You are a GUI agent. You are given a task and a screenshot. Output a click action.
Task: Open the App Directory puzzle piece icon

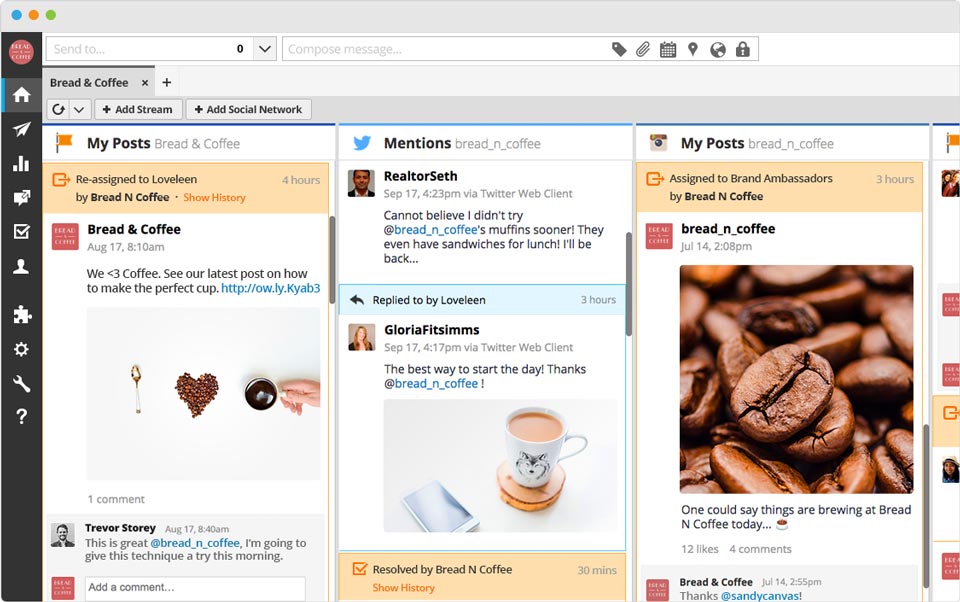pyautogui.click(x=21, y=315)
